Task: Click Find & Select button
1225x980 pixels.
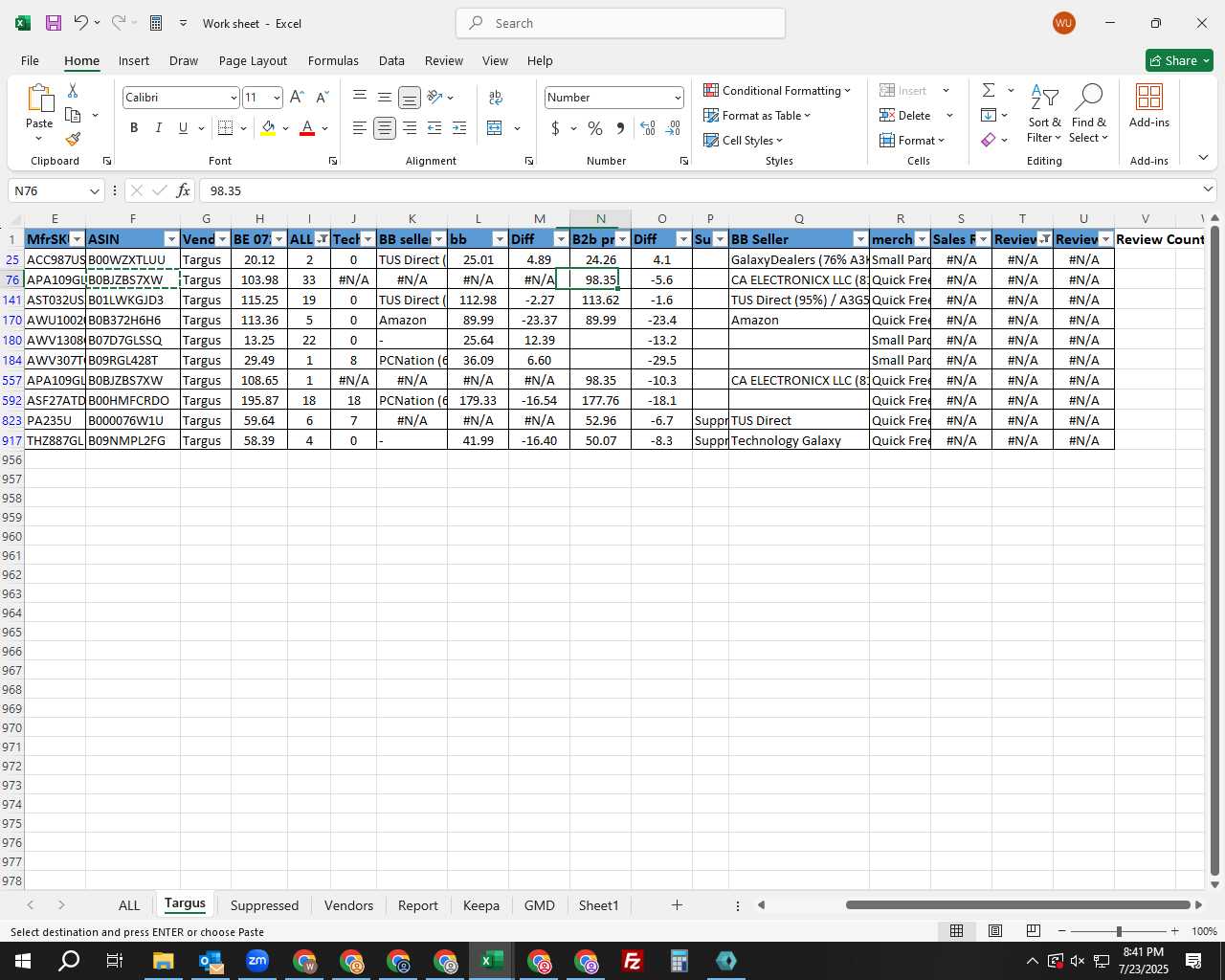Action: pyautogui.click(x=1088, y=115)
